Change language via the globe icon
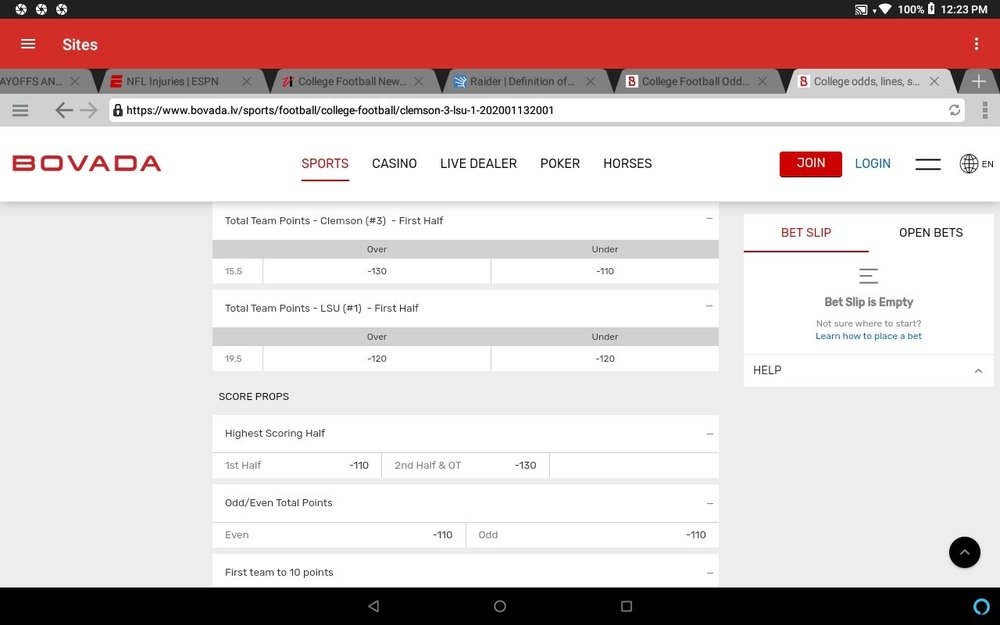1000x625 pixels. (969, 163)
